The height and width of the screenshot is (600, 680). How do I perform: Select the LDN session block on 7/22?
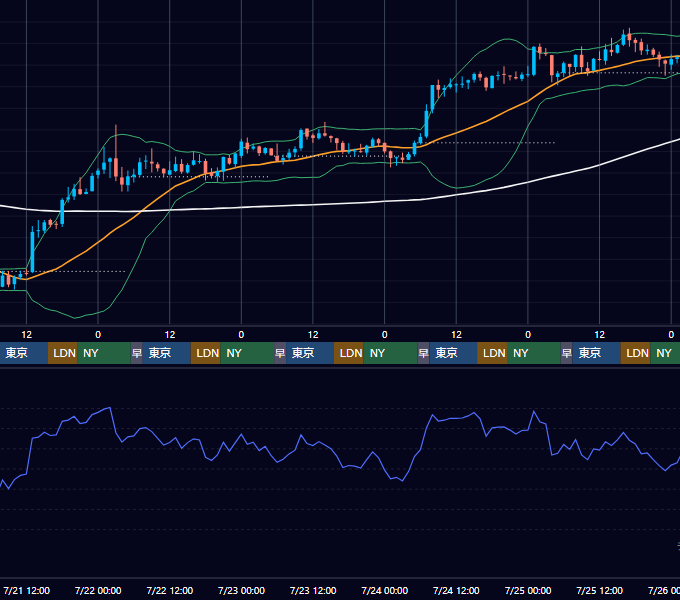(x=206, y=353)
